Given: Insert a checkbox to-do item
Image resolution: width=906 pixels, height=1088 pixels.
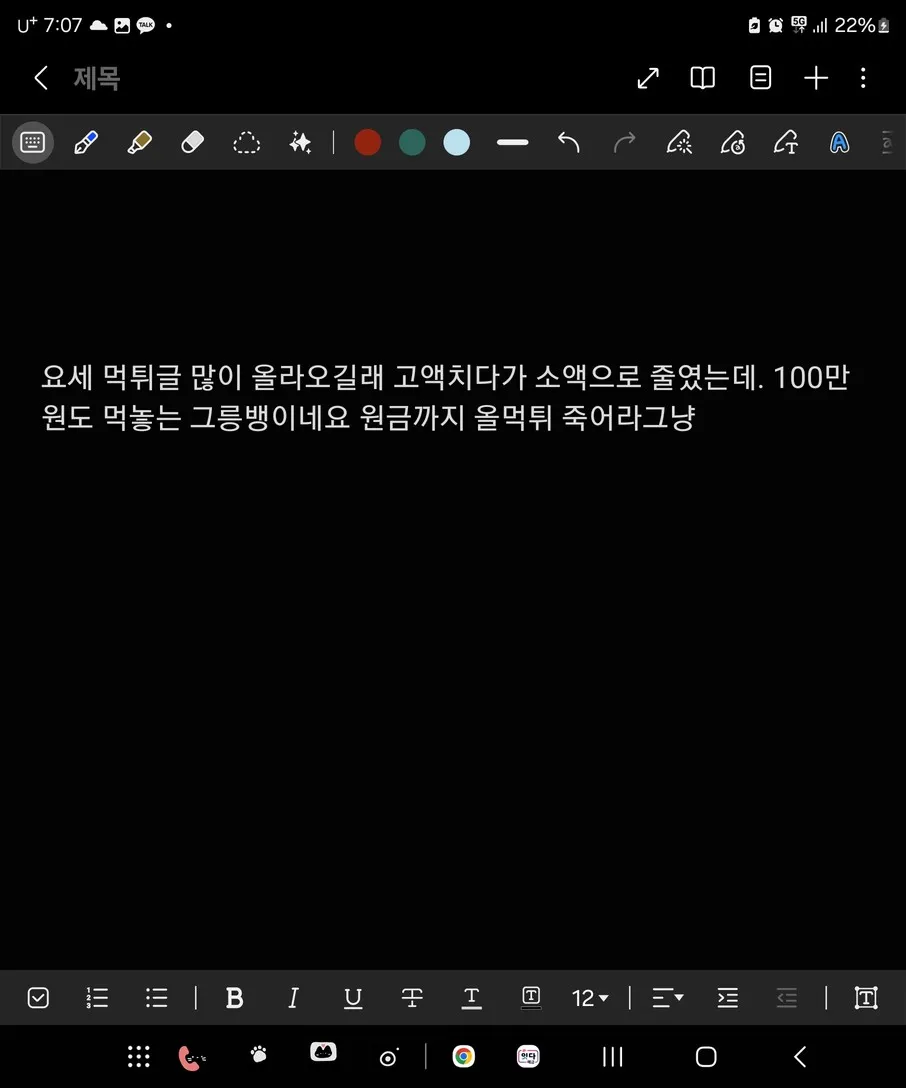Looking at the screenshot, I should click(37, 998).
